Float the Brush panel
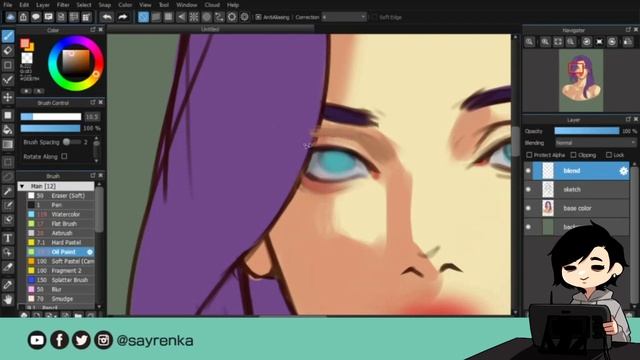 93,176
